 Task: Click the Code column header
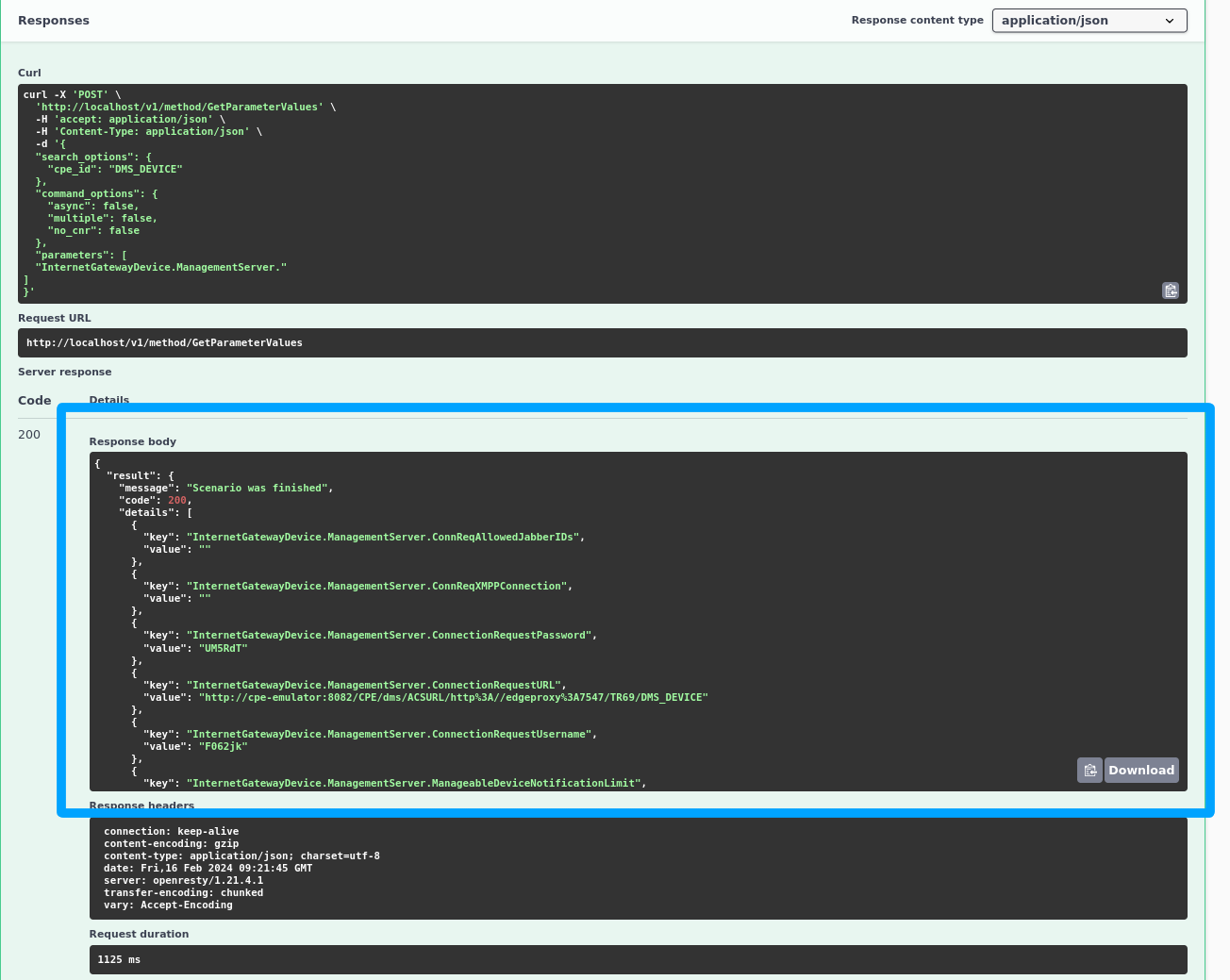(35, 401)
